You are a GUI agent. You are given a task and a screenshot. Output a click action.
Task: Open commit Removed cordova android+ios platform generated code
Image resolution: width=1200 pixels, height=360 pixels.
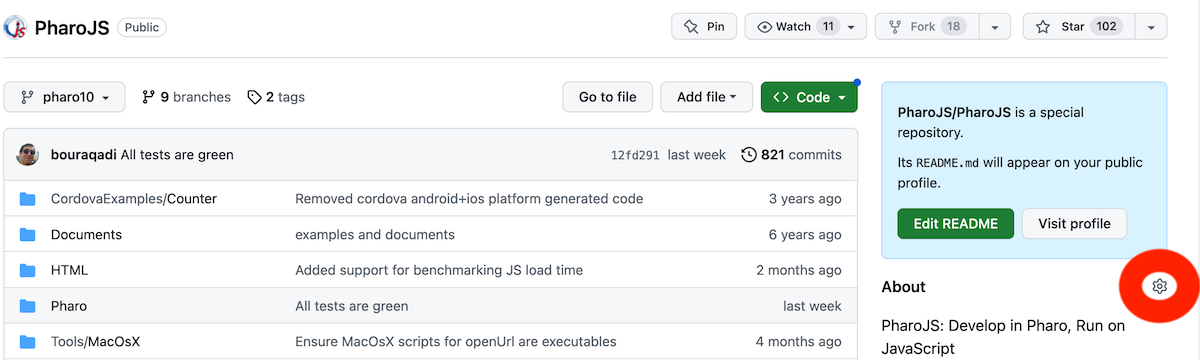coord(469,199)
